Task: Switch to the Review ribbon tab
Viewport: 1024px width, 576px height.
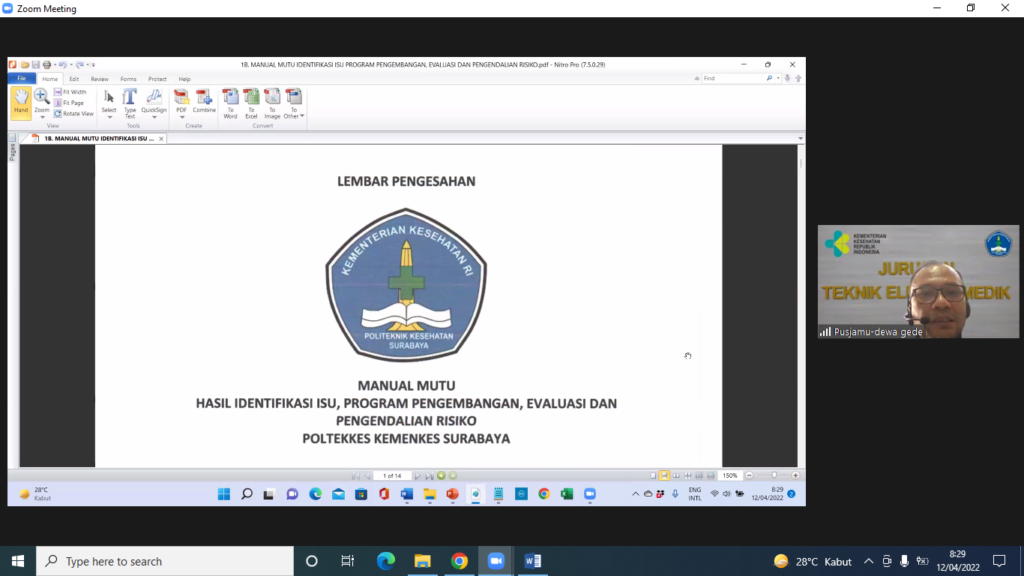Action: pyautogui.click(x=99, y=79)
